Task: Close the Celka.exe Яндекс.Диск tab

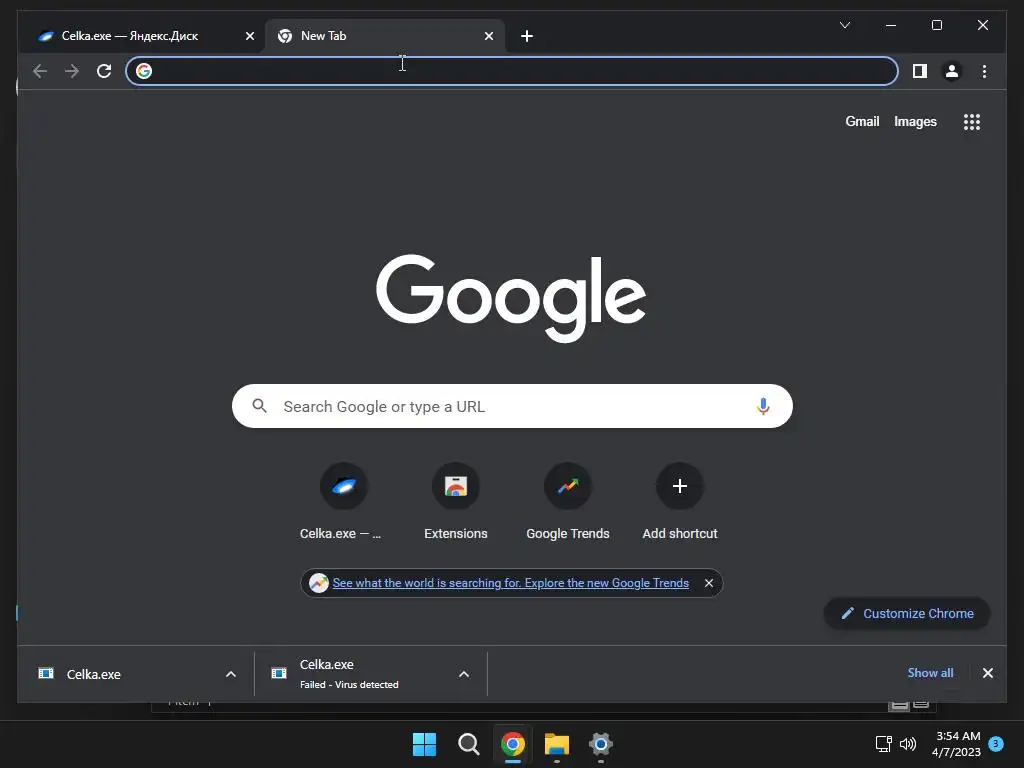Action: point(249,36)
